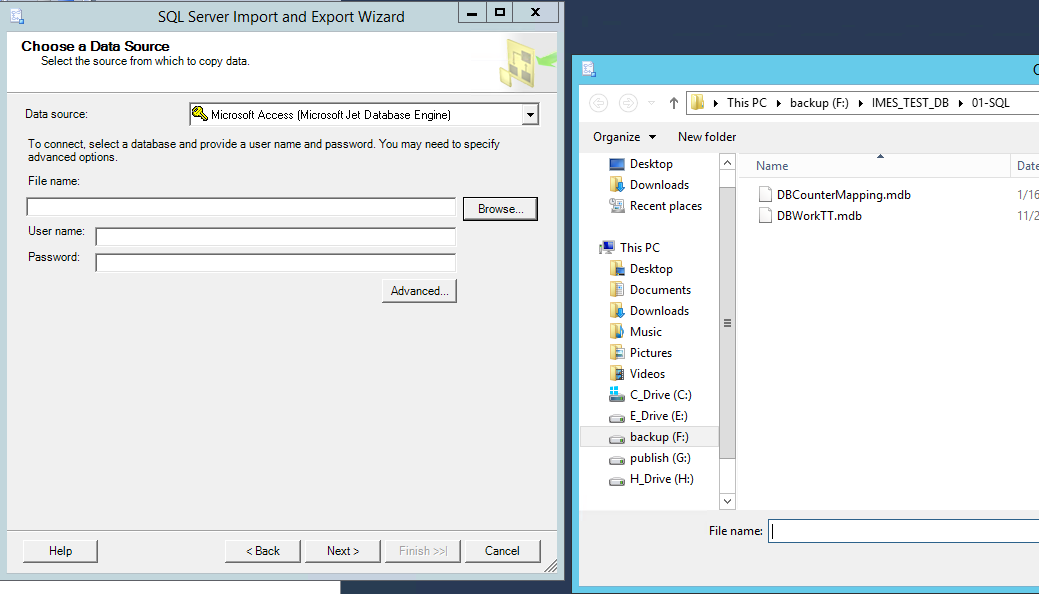This screenshot has width=1039, height=594.
Task: Click the Browse... button in the wizard
Action: click(500, 209)
